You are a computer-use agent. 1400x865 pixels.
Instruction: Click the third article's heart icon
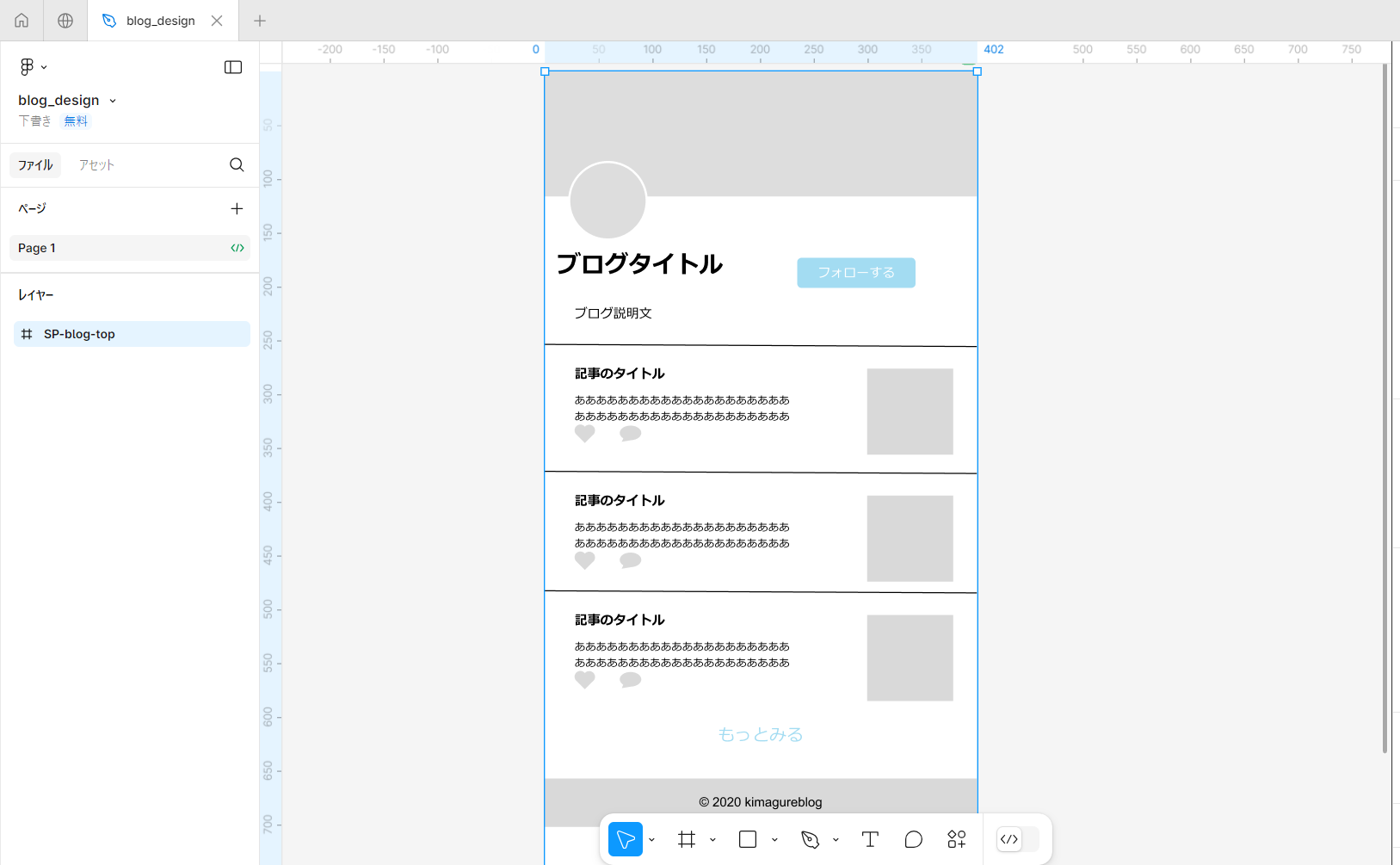pyautogui.click(x=585, y=680)
